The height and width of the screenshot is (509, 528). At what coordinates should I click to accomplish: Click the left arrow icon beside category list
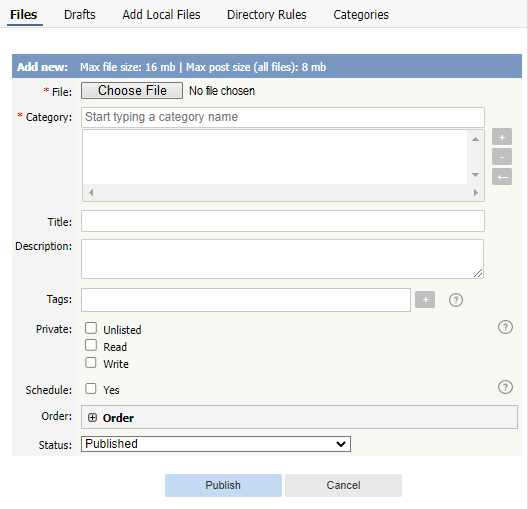point(502,177)
